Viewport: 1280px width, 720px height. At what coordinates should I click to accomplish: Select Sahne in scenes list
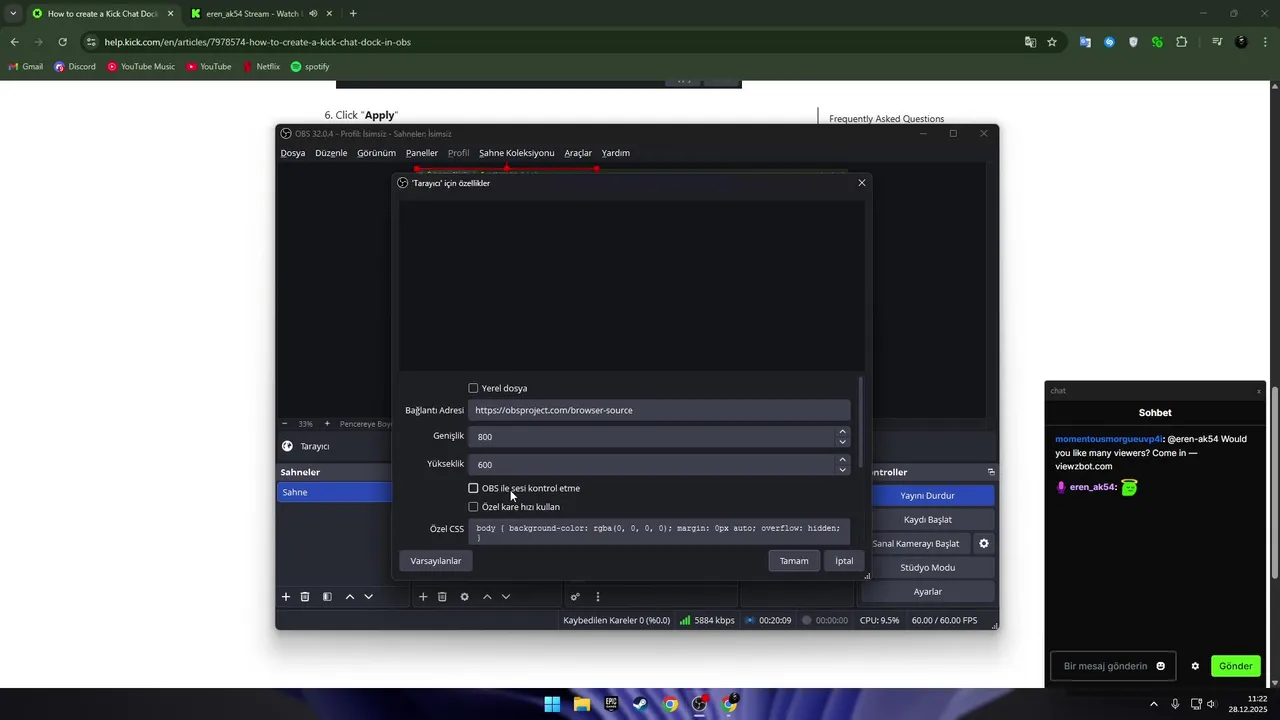click(x=335, y=492)
